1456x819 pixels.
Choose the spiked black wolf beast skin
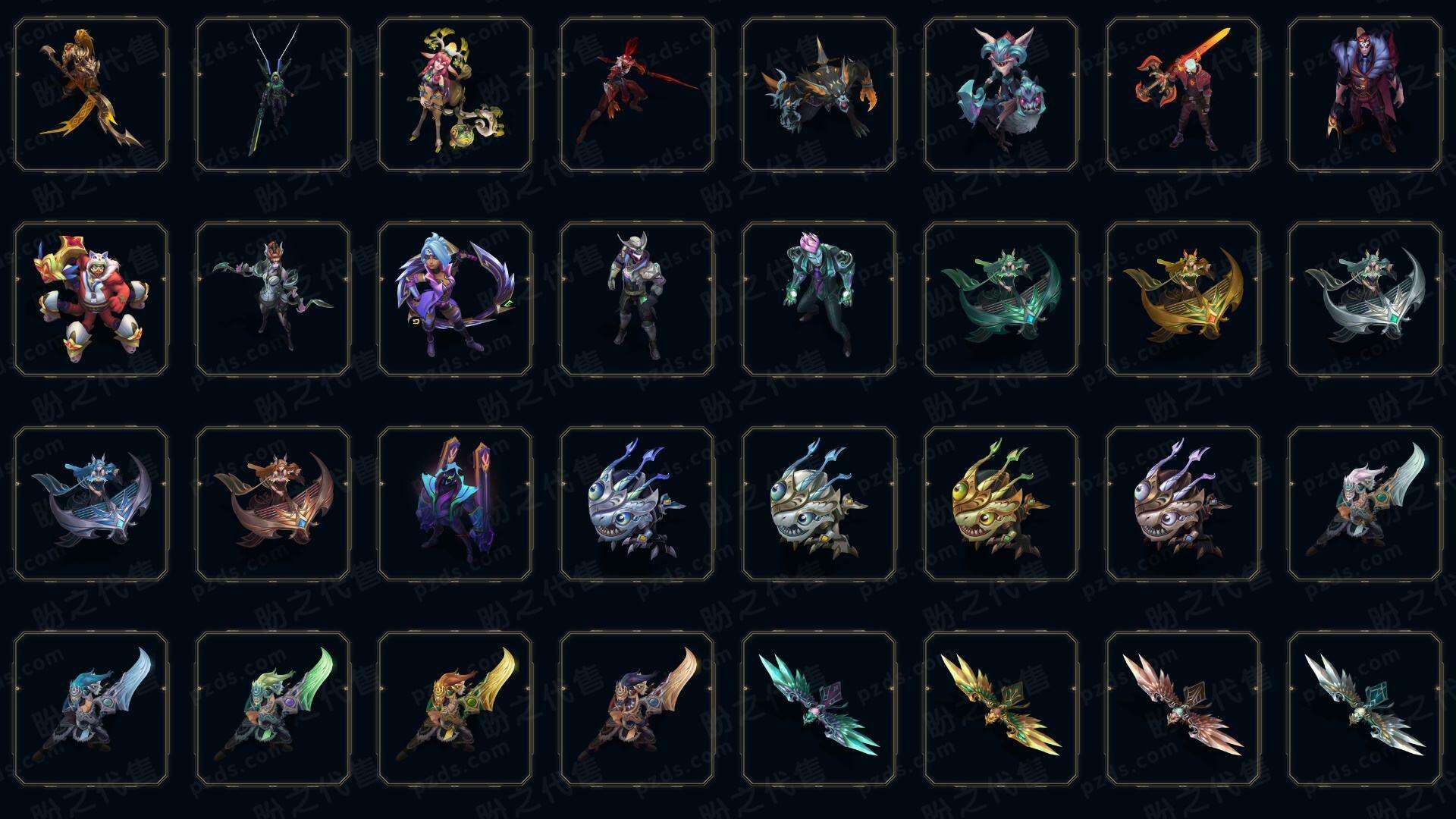click(819, 95)
